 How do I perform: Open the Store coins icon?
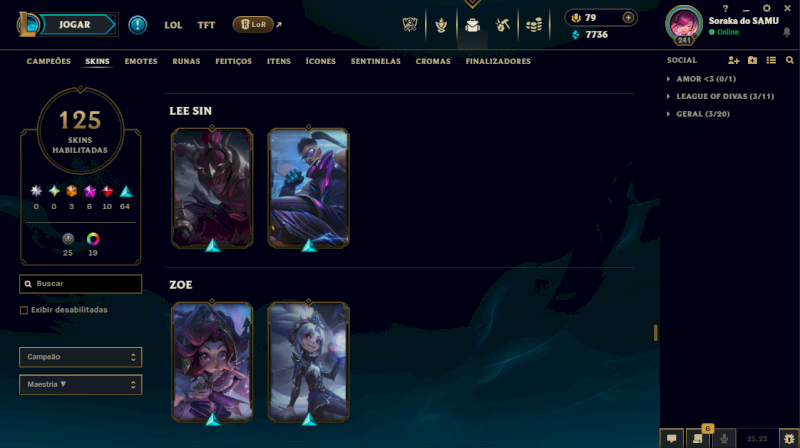click(x=534, y=24)
